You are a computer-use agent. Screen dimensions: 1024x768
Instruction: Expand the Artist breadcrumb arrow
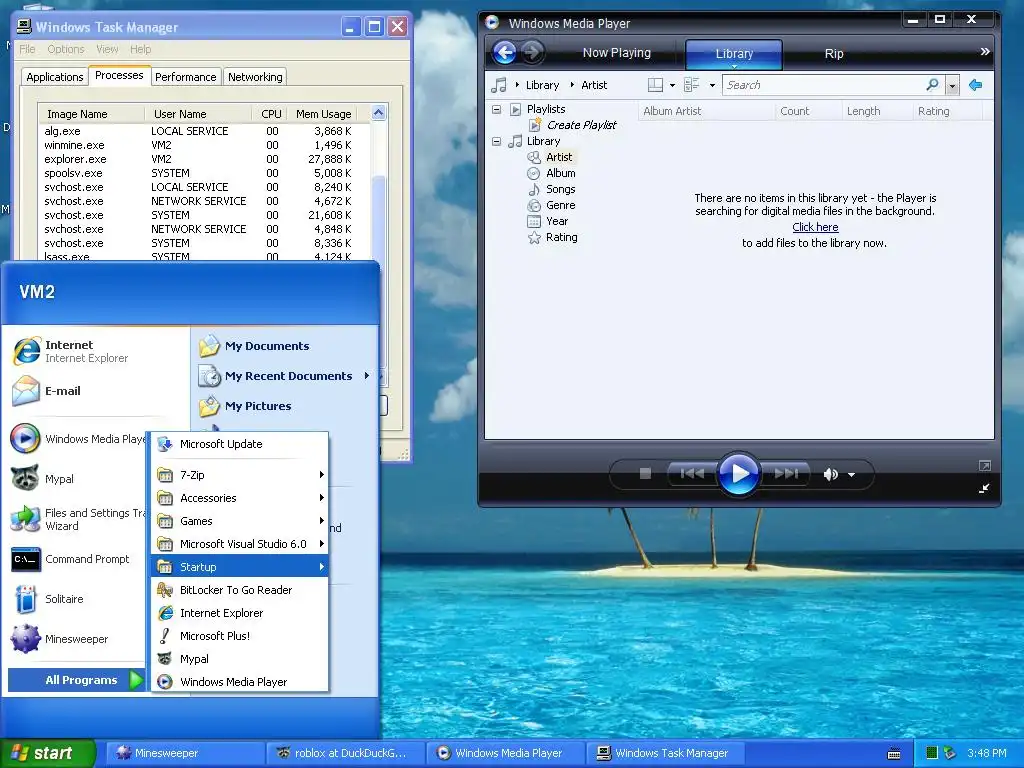[x=572, y=85]
